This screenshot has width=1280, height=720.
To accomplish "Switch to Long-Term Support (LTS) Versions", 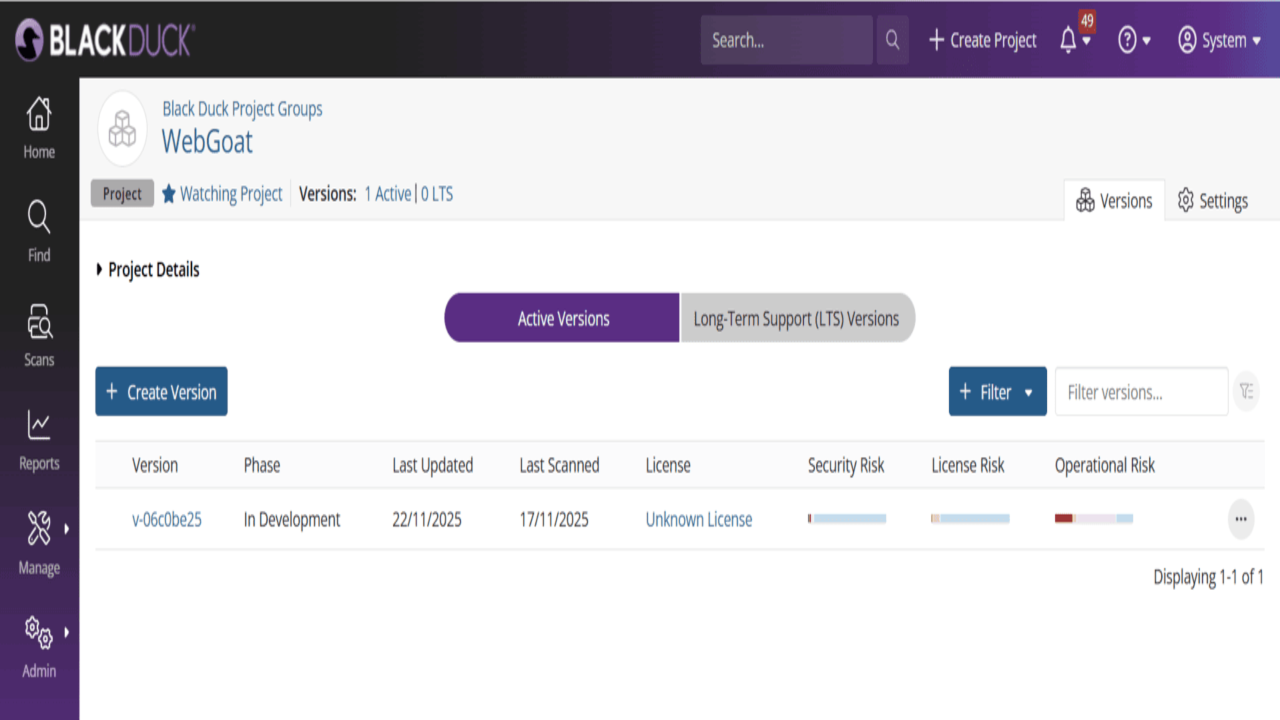I will 797,318.
